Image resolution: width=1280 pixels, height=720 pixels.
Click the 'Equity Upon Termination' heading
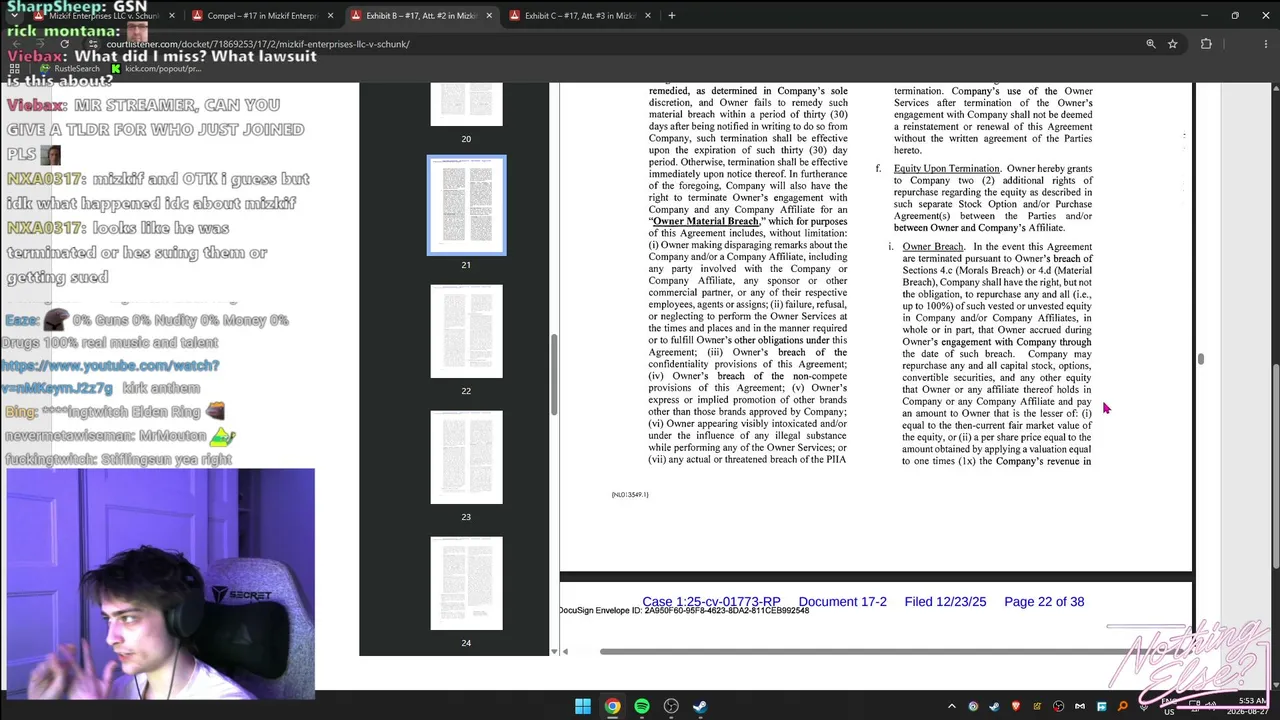(x=947, y=168)
